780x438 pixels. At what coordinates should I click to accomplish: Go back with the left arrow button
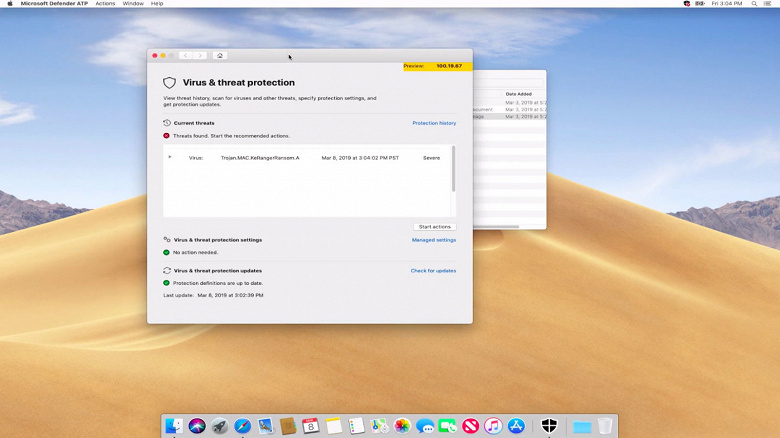[186, 55]
